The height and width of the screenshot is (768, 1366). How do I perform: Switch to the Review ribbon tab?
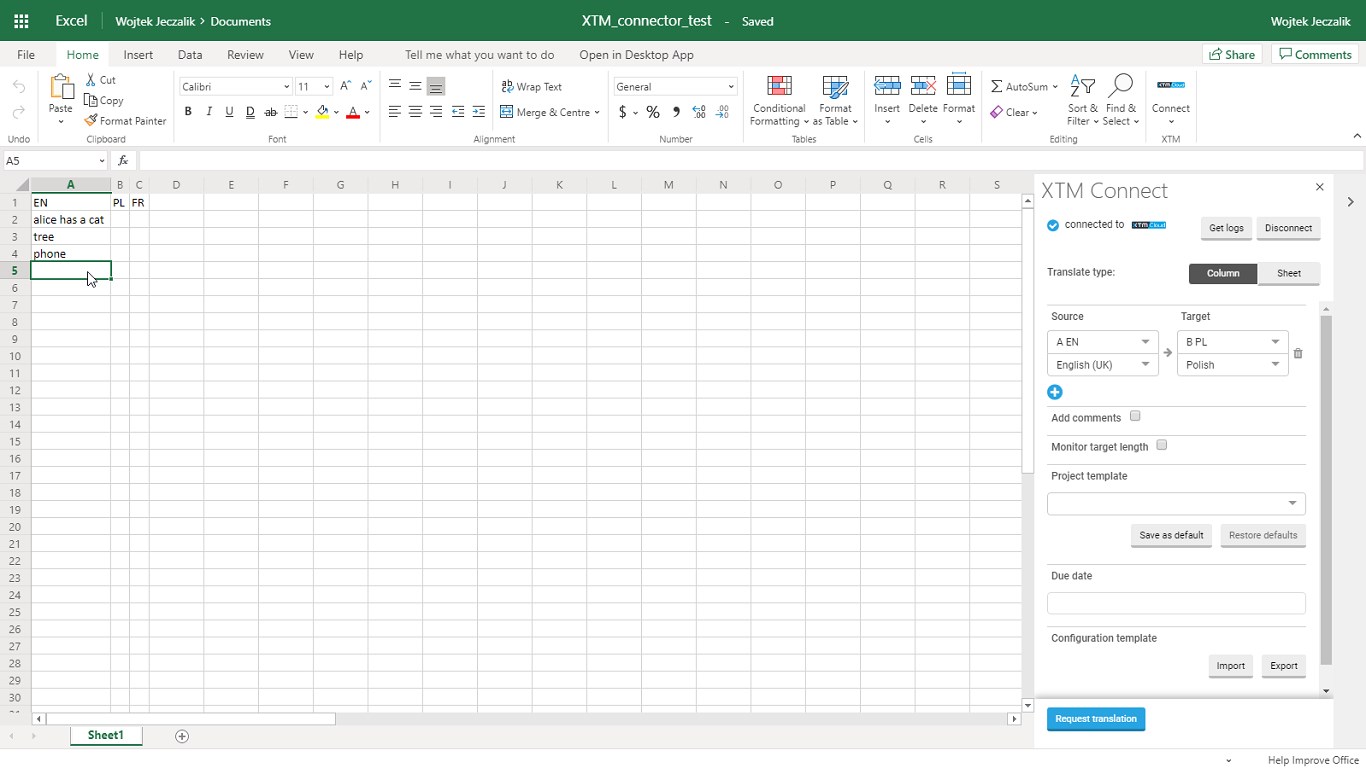coord(245,55)
